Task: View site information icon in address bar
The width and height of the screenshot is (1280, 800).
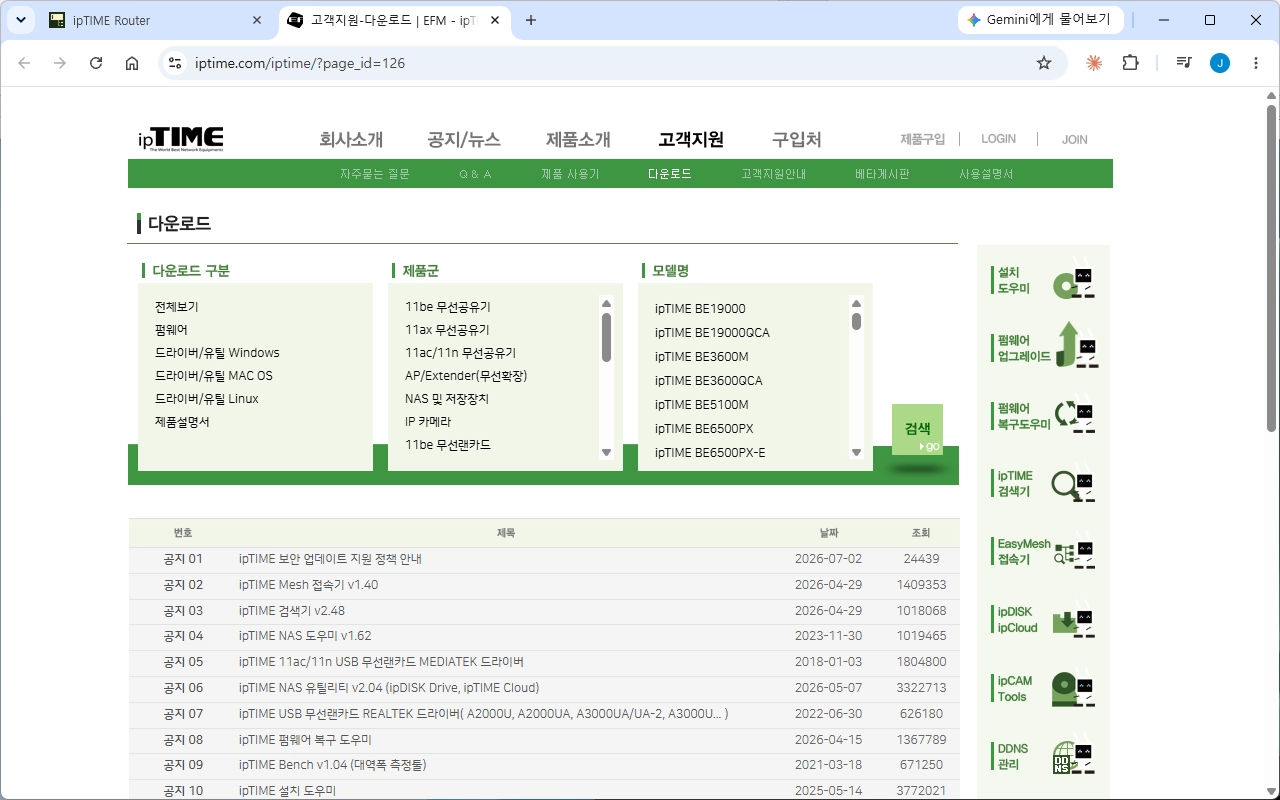Action: point(175,63)
